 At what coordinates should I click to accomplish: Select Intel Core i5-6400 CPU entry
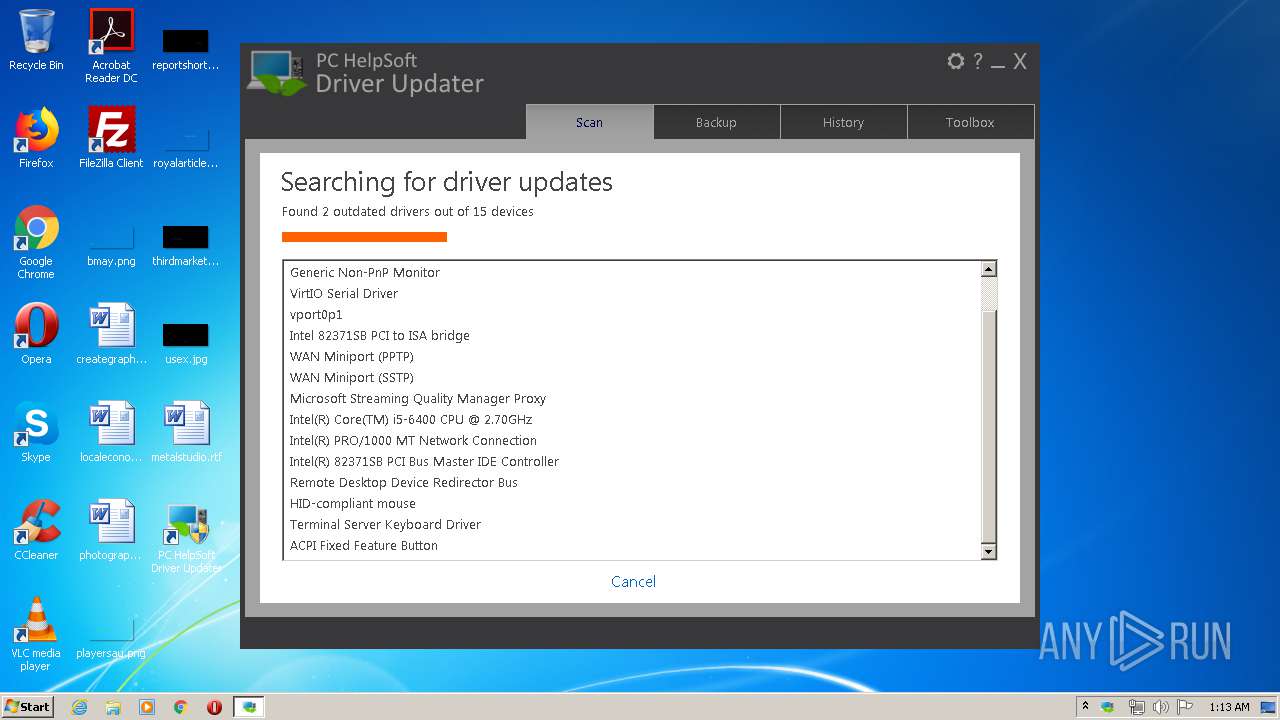click(410, 419)
